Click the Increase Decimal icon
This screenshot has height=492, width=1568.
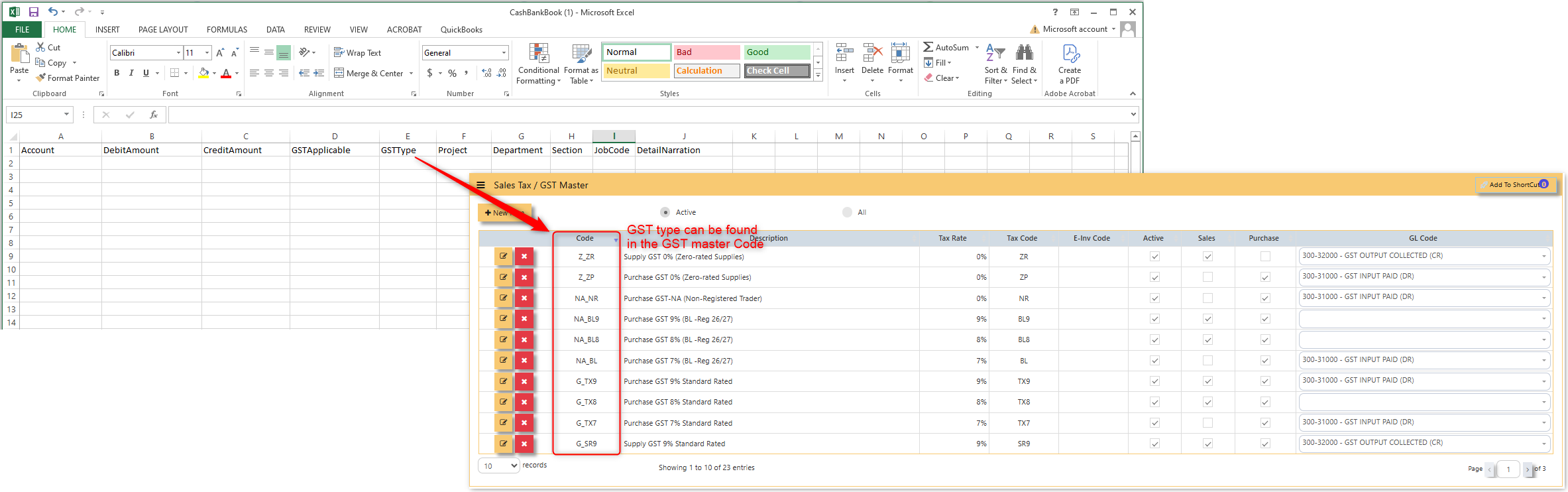point(487,73)
